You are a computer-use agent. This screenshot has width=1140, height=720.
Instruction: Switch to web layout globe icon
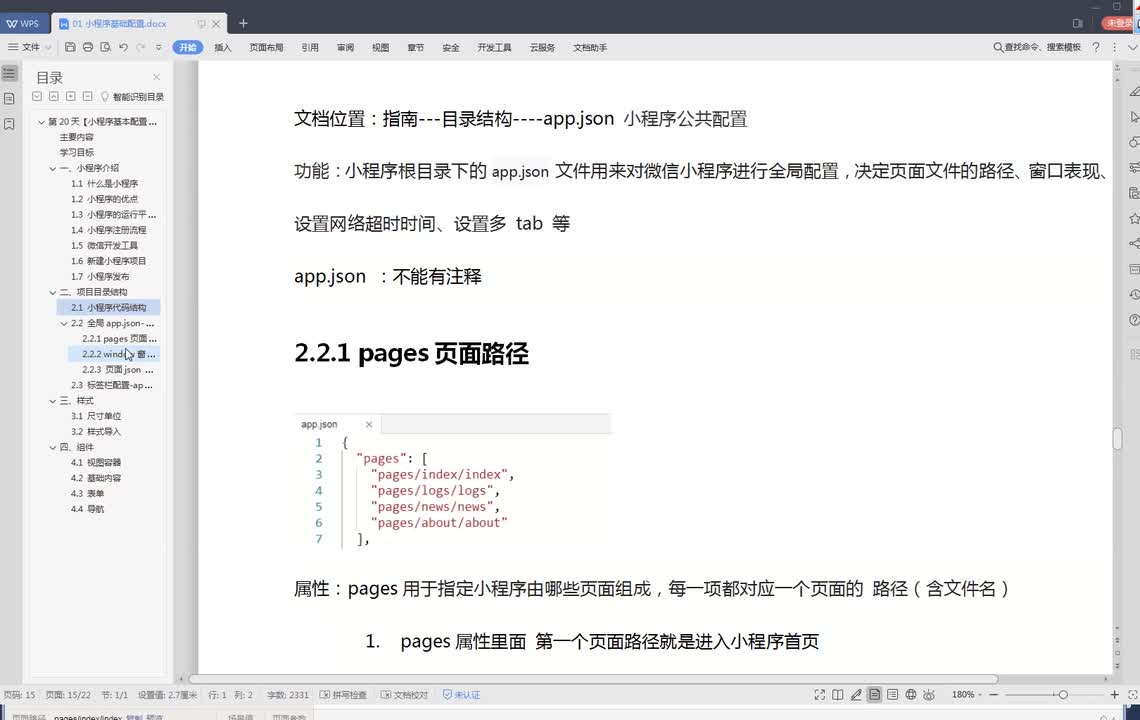click(910, 695)
